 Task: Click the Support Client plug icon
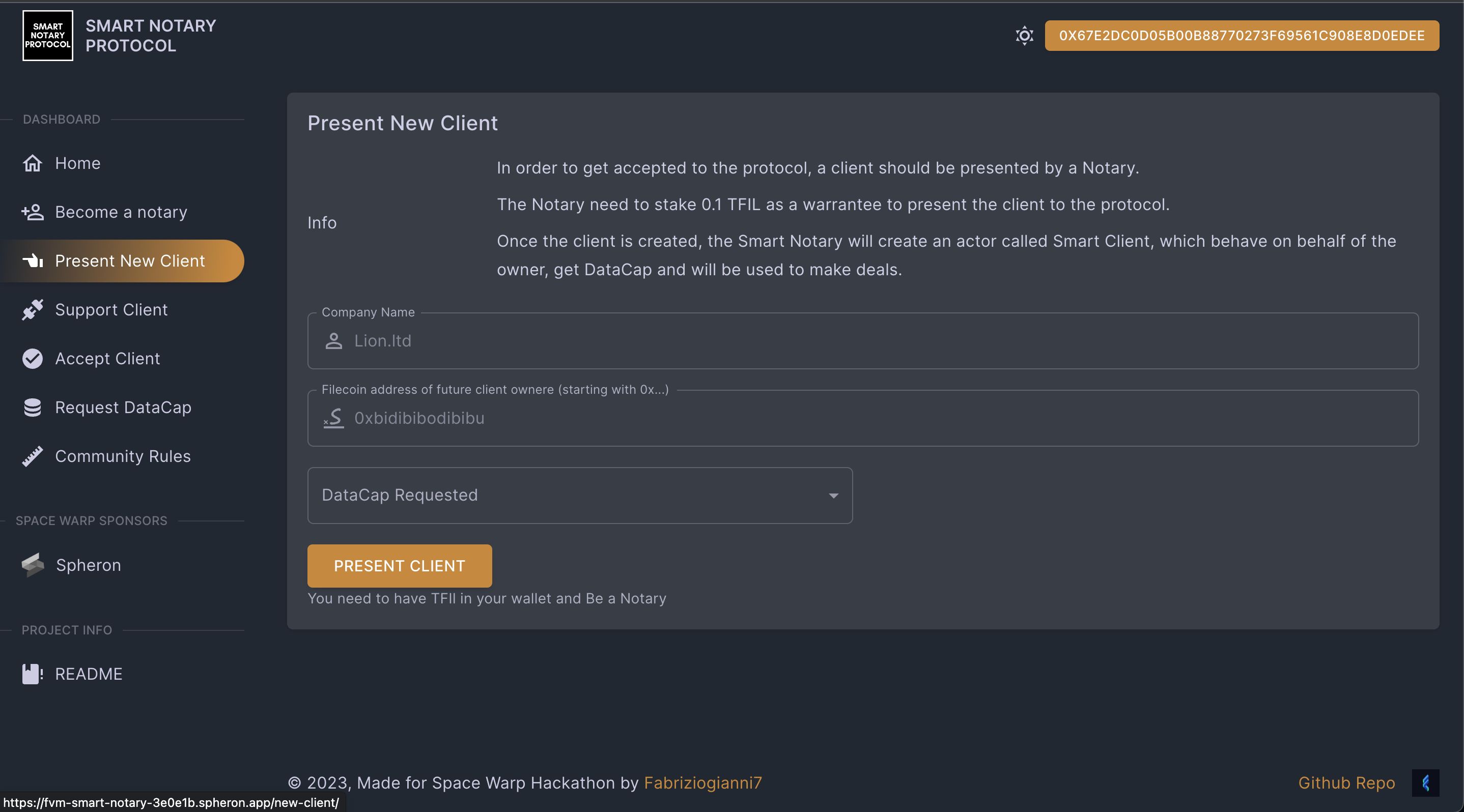click(x=33, y=309)
